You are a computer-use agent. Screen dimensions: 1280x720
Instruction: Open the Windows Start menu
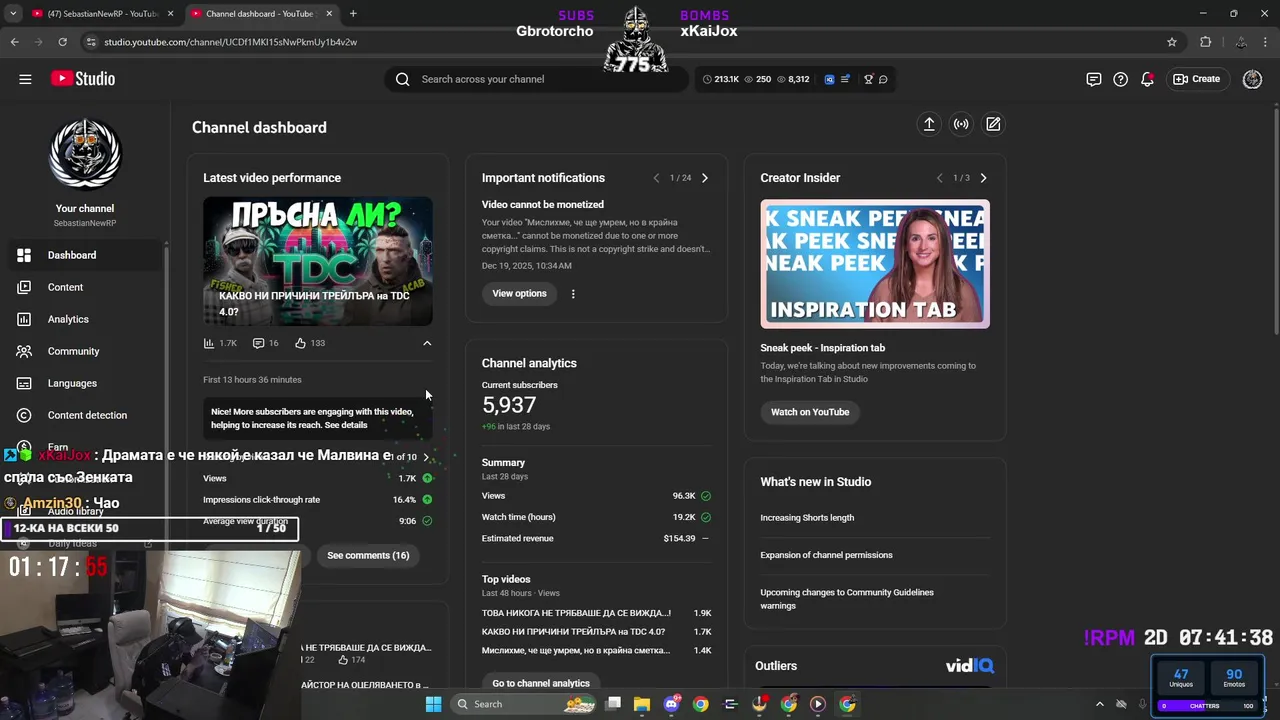[433, 704]
